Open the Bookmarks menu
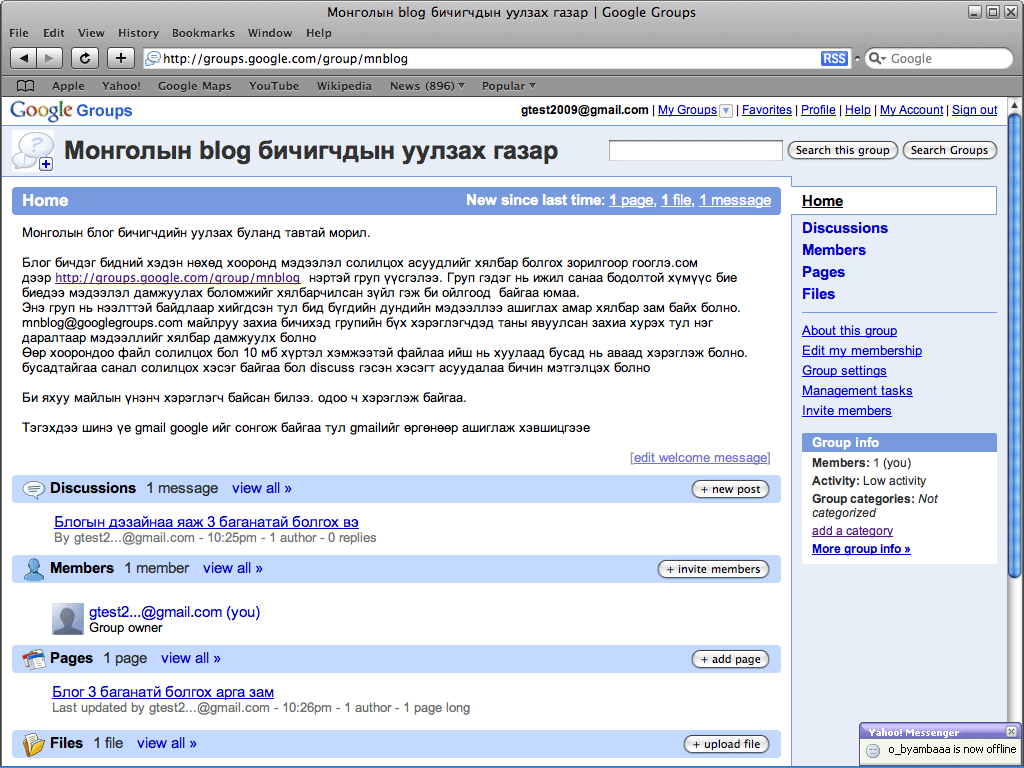Viewport: 1024px width, 768px height. (203, 33)
